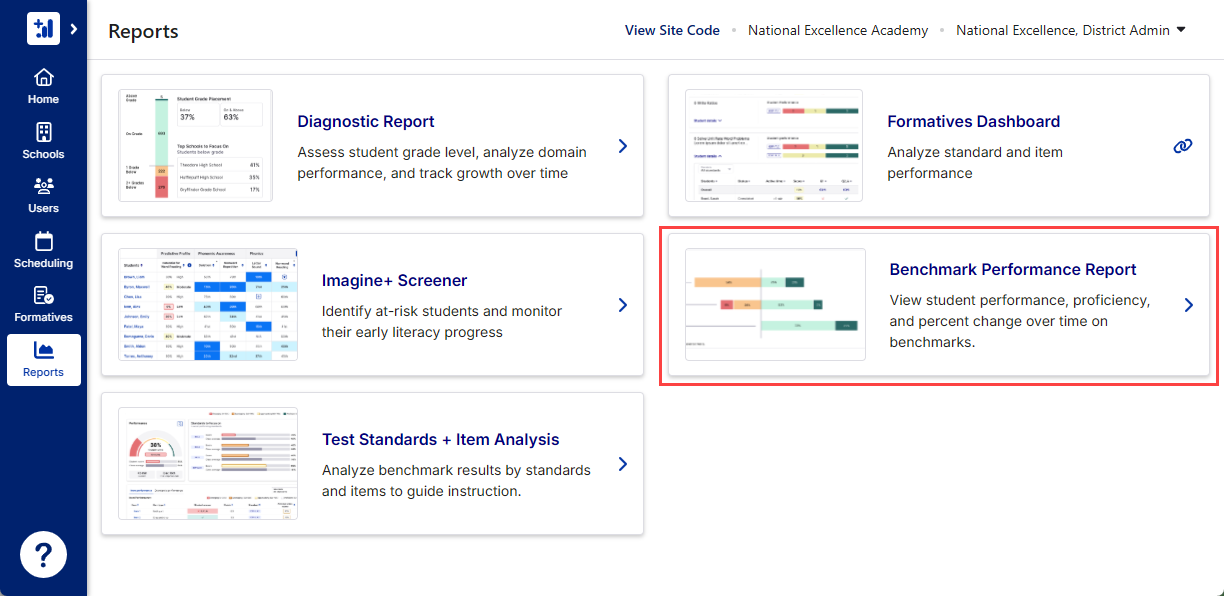1224x596 pixels.
Task: Click the Home label in sidebar
Action: click(x=43, y=99)
